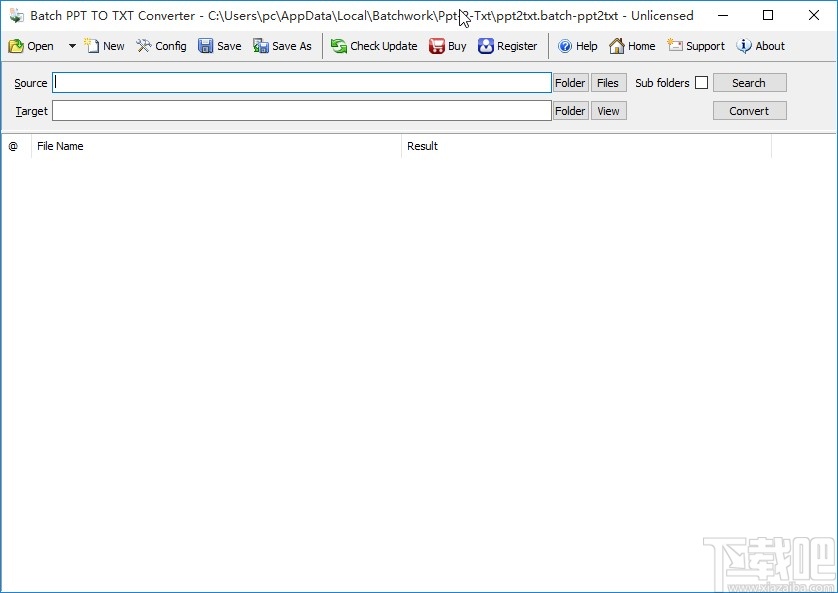Screen dimensions: 838x593
Task: Browse for a Source folder
Action: tap(569, 83)
